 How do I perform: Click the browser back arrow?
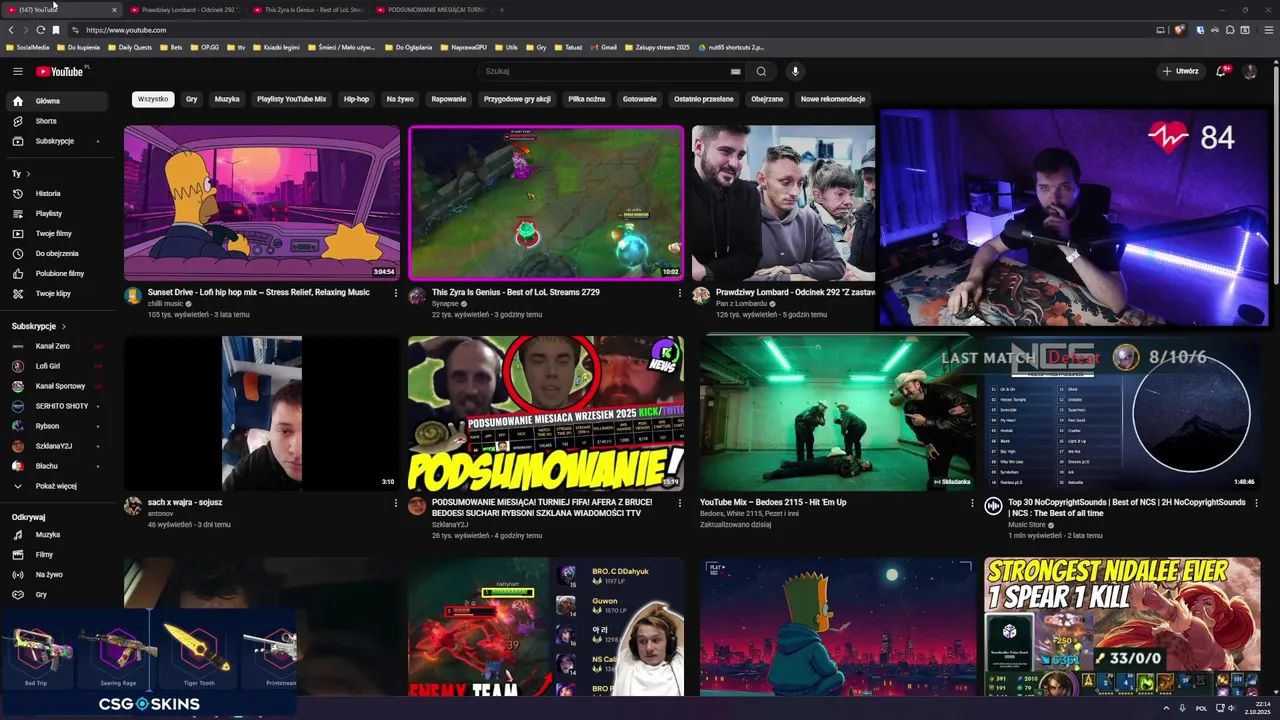[x=11, y=30]
